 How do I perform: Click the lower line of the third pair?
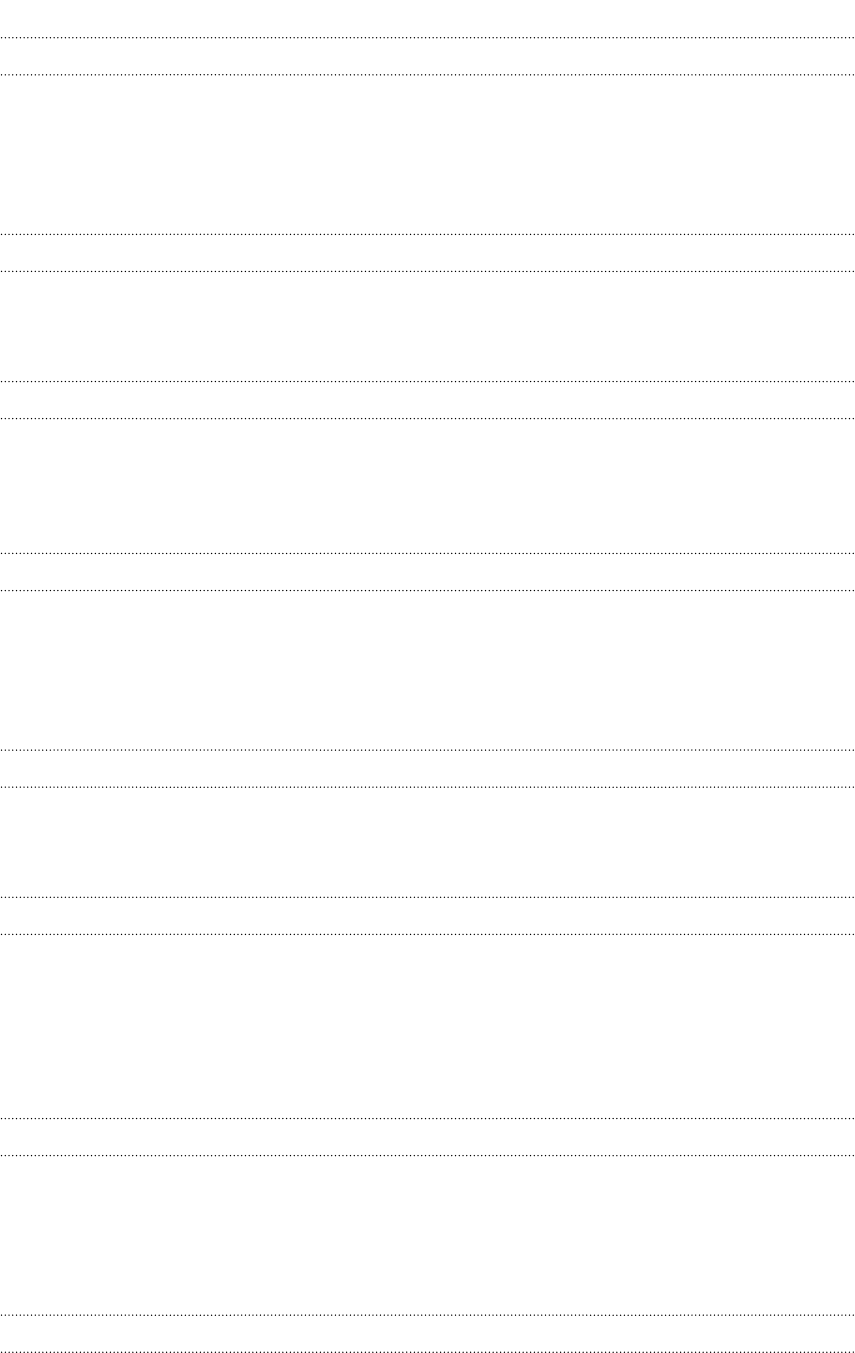tap(427, 418)
